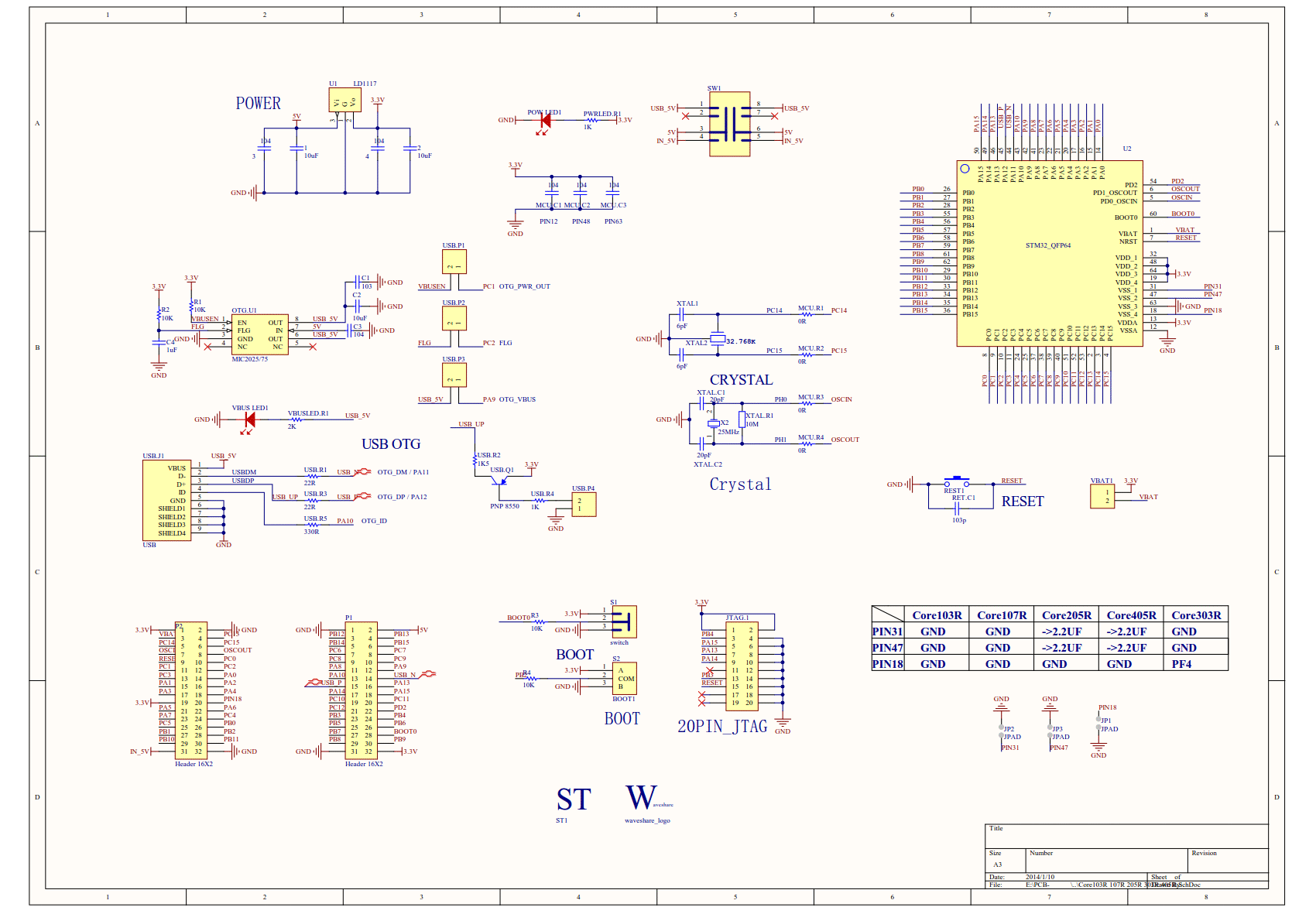This screenshot has height=914, width=1316.
Task: Click the 20PIN_JTAG section title
Action: [x=722, y=726]
